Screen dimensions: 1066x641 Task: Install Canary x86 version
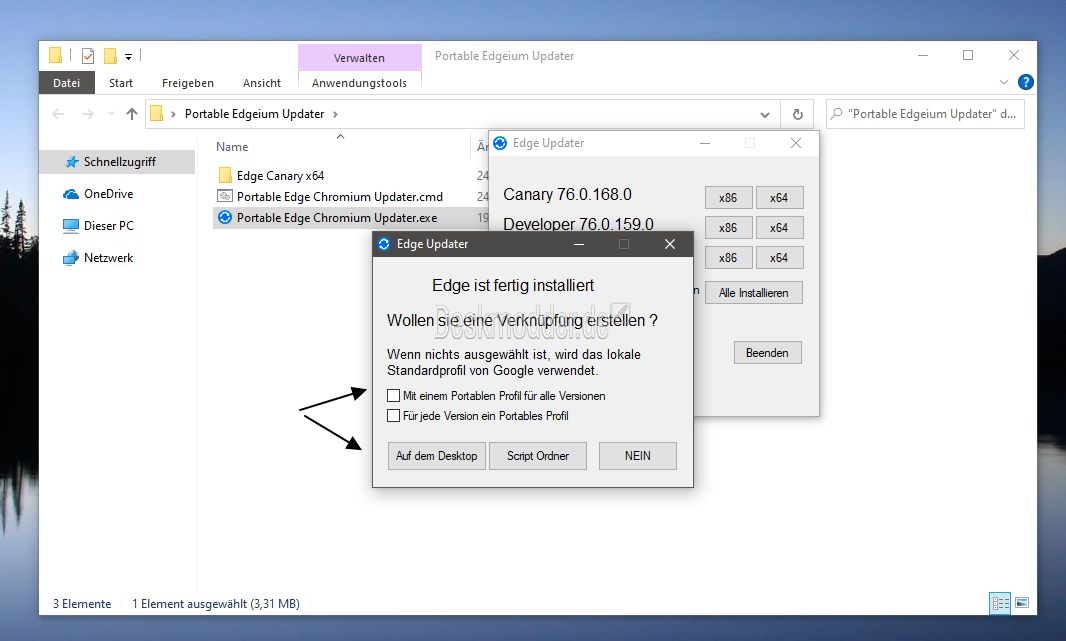tap(728, 198)
